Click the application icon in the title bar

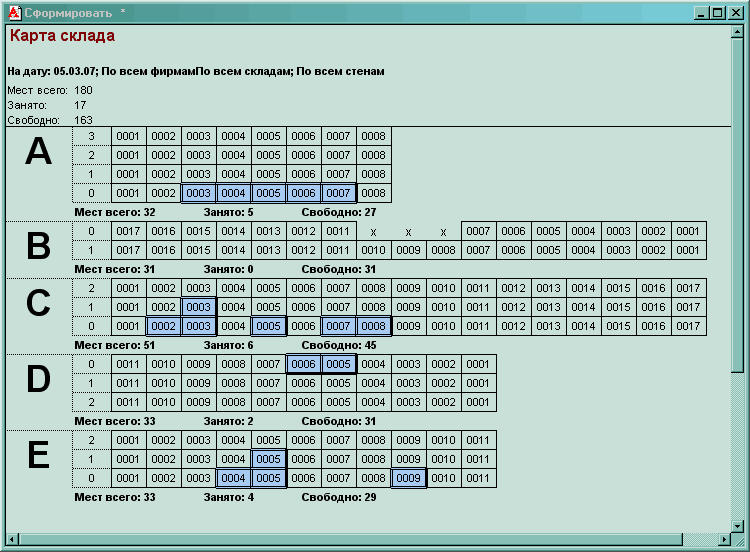click(14, 13)
